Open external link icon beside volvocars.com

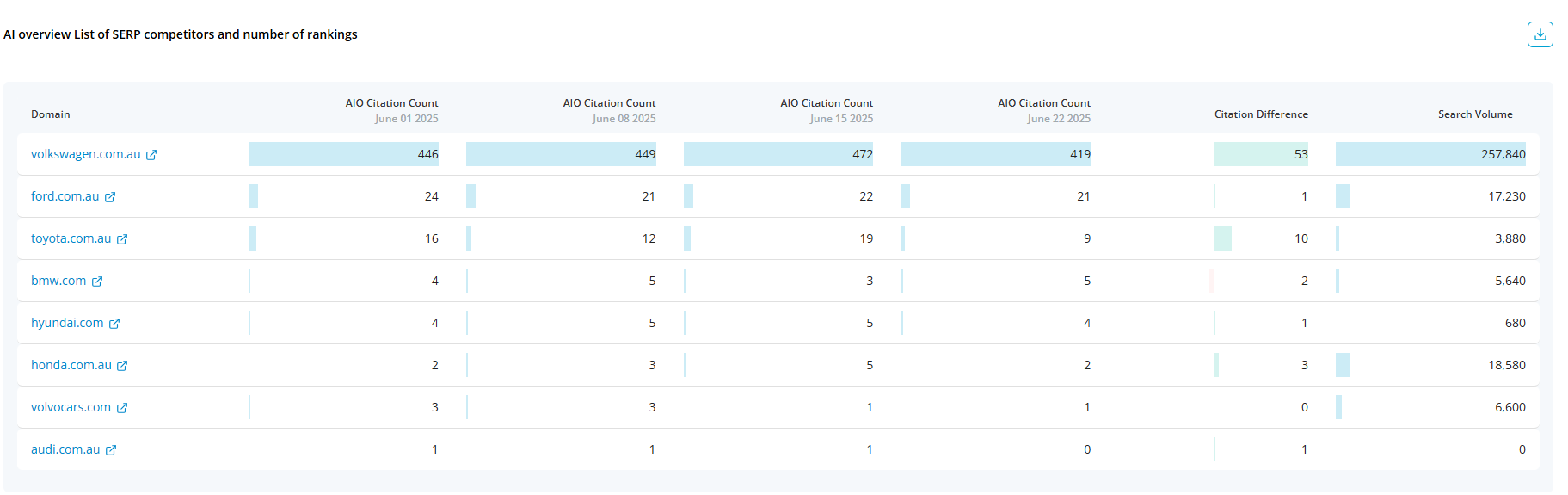click(122, 408)
